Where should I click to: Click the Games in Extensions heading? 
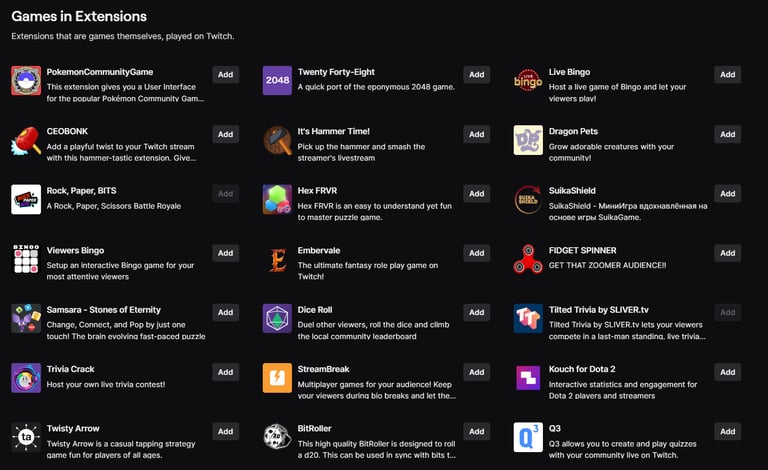(x=79, y=16)
